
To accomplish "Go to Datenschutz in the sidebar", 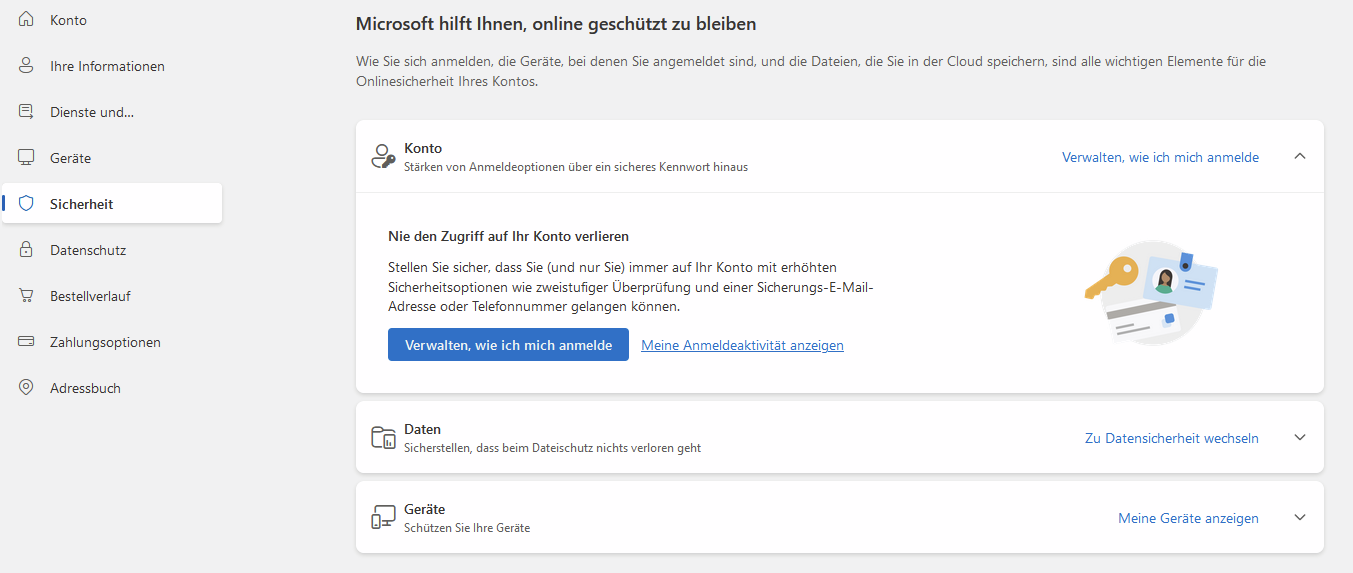I will coord(88,250).
